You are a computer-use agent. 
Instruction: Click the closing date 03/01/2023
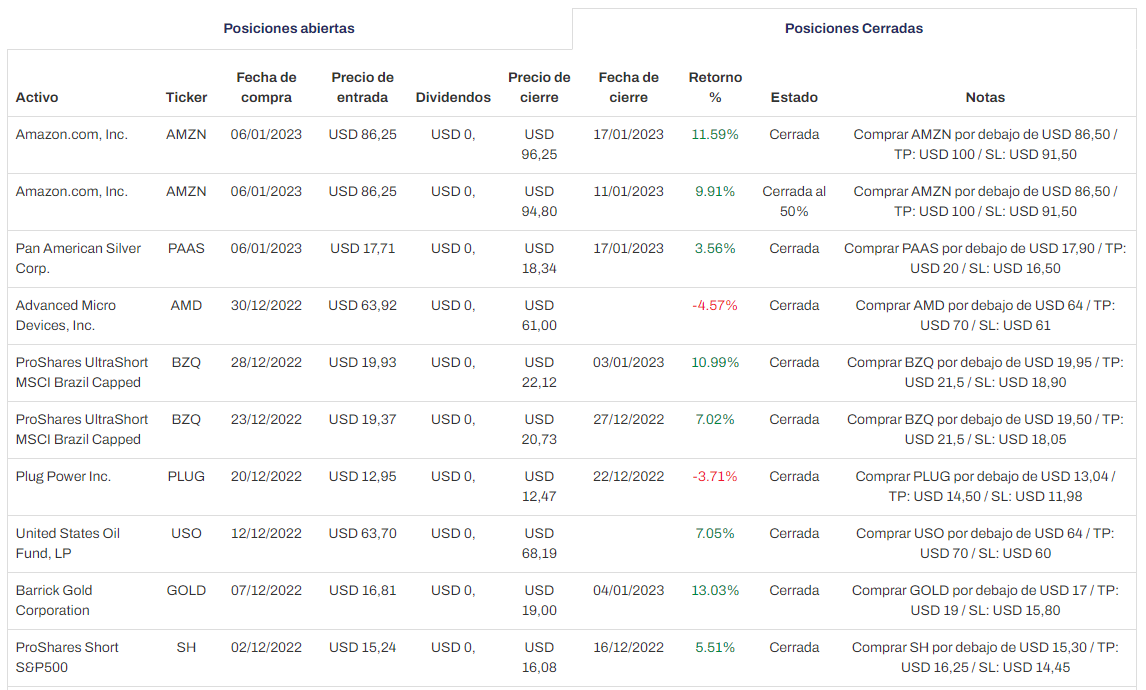[x=629, y=363]
